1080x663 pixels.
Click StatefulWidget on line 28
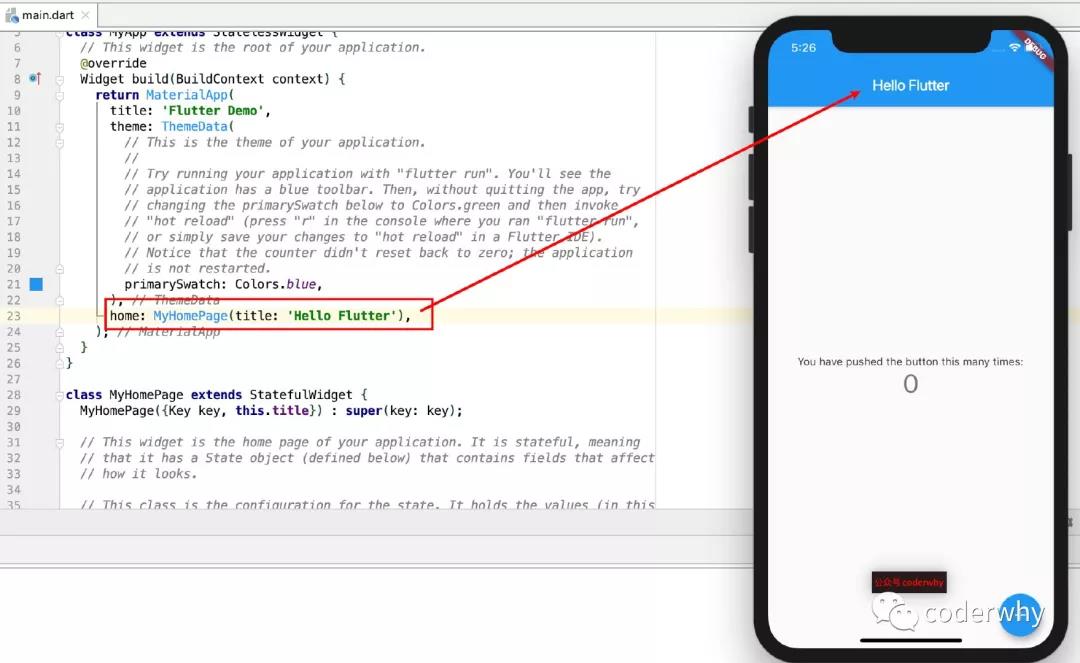[300, 395]
